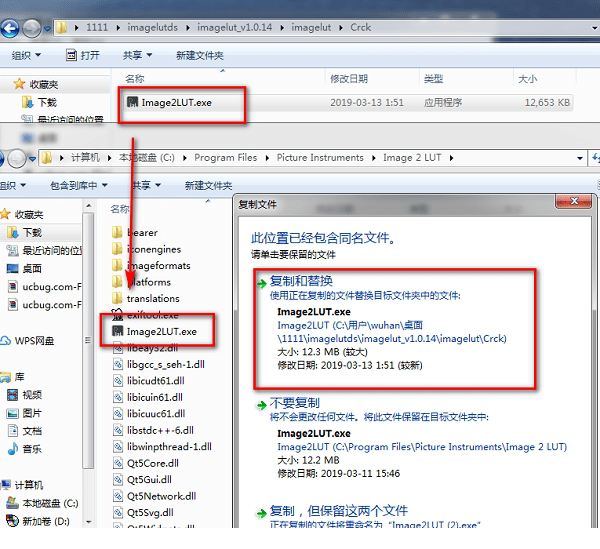Image resolution: width=600 pixels, height=549 pixels.
Task: Click the sidebar scrollbar down arrow
Action: tap(88, 521)
